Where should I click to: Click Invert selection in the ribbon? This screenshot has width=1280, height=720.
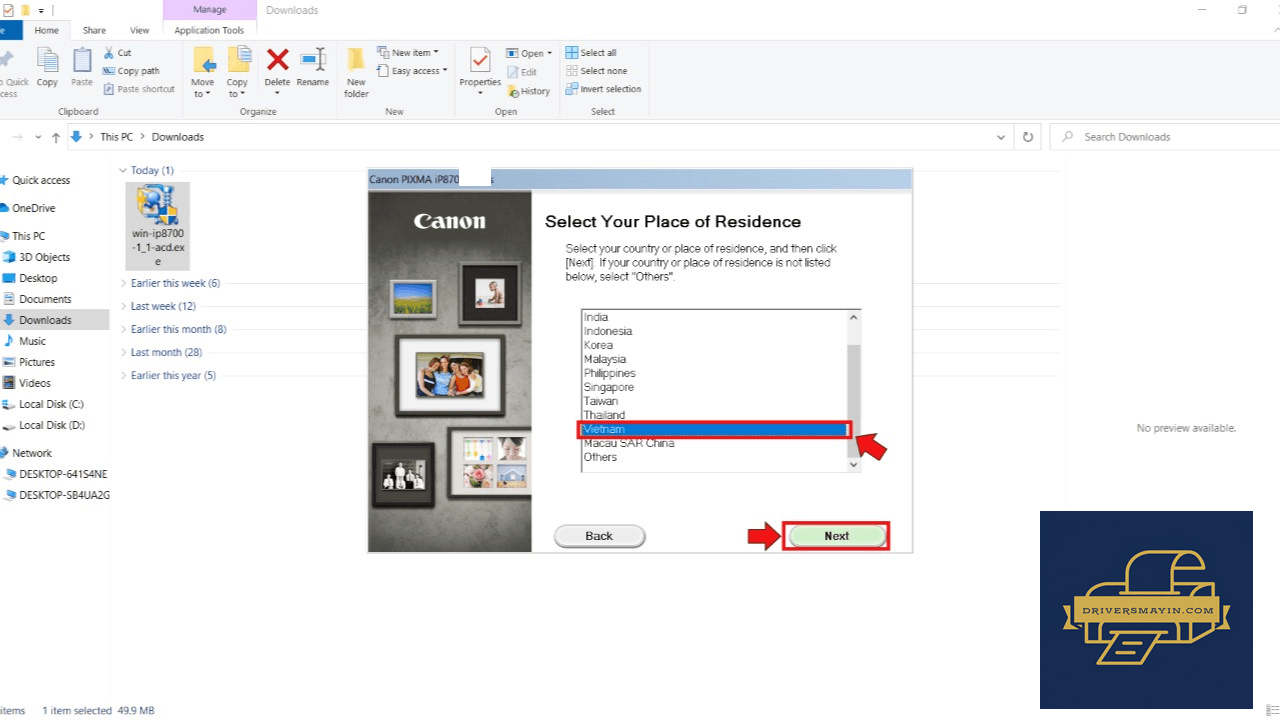(x=603, y=89)
